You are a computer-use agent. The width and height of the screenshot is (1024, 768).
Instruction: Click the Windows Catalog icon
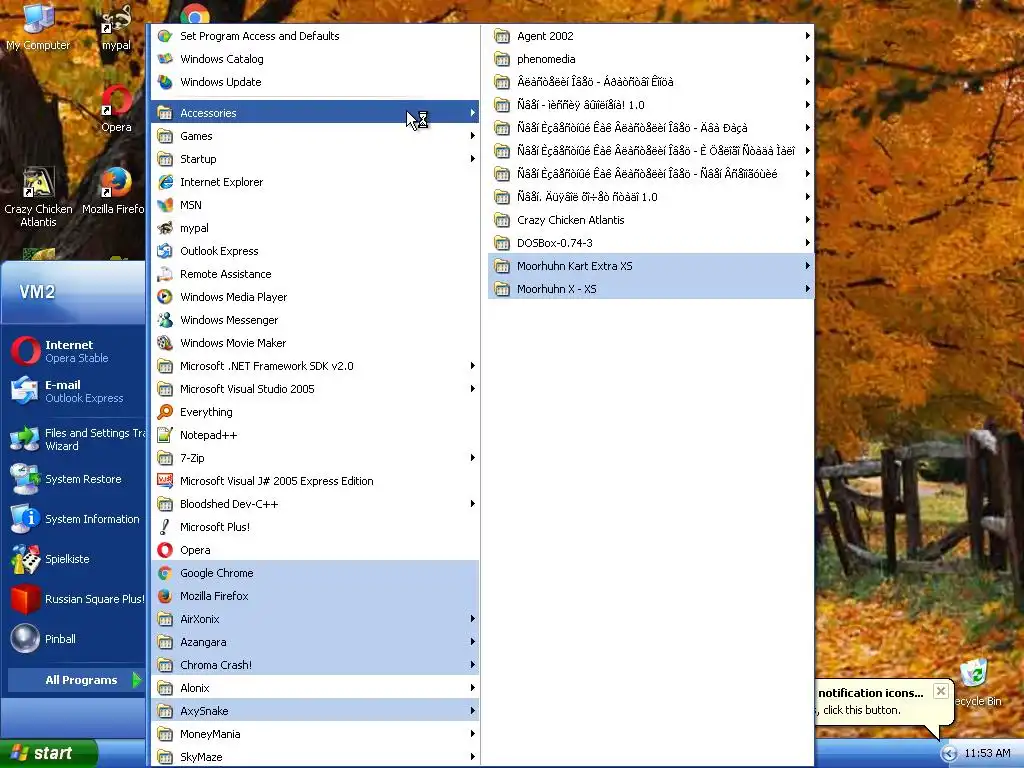click(x=165, y=59)
